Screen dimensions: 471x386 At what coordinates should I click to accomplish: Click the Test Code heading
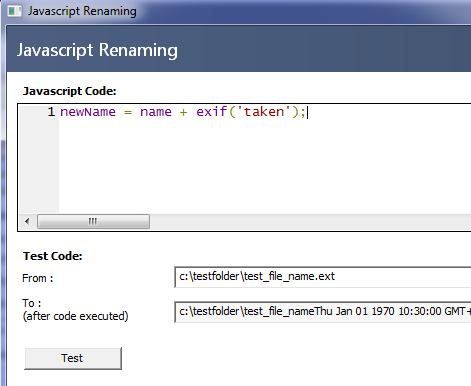(52, 256)
